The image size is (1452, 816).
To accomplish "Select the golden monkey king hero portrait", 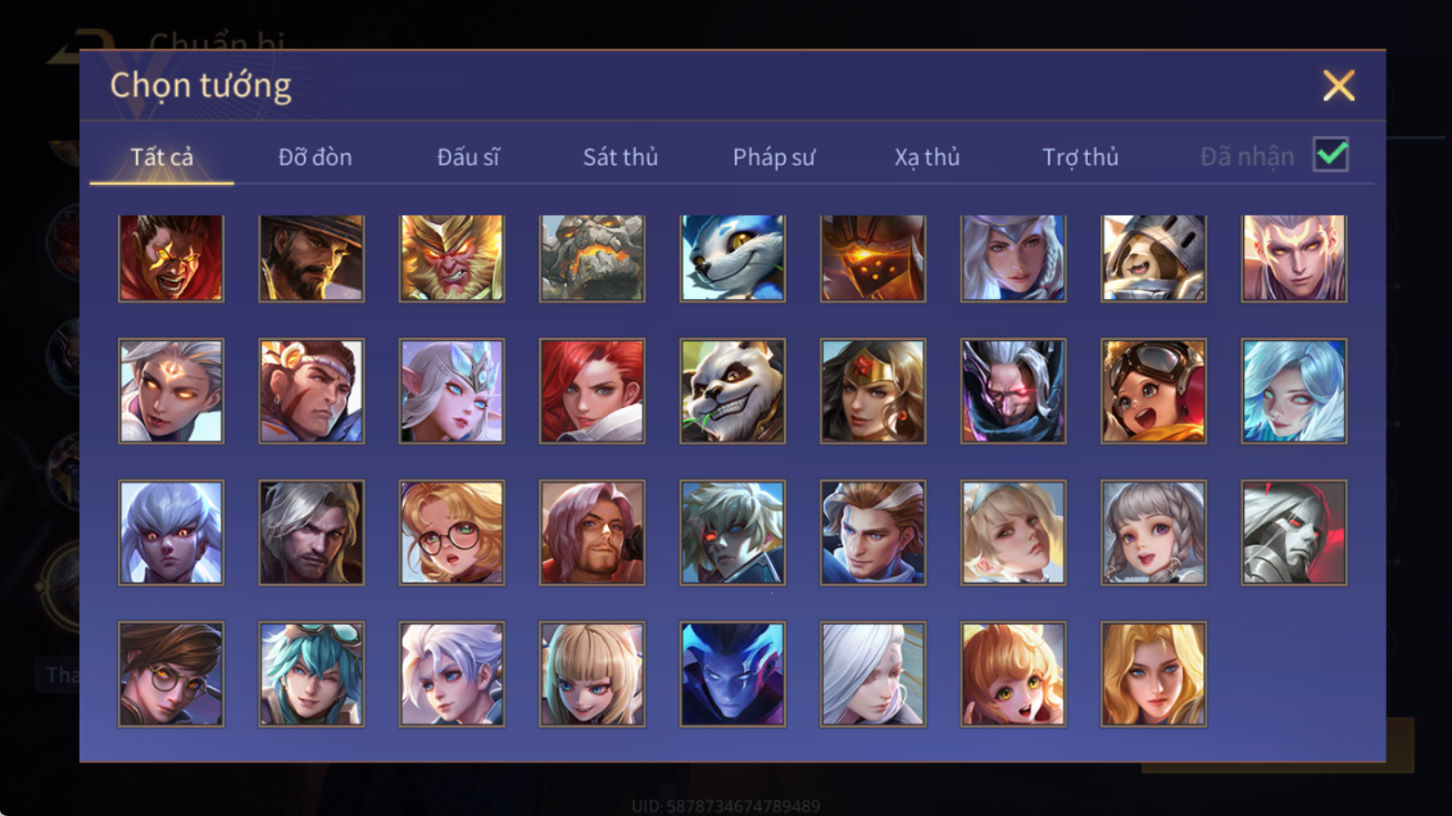I will 452,258.
